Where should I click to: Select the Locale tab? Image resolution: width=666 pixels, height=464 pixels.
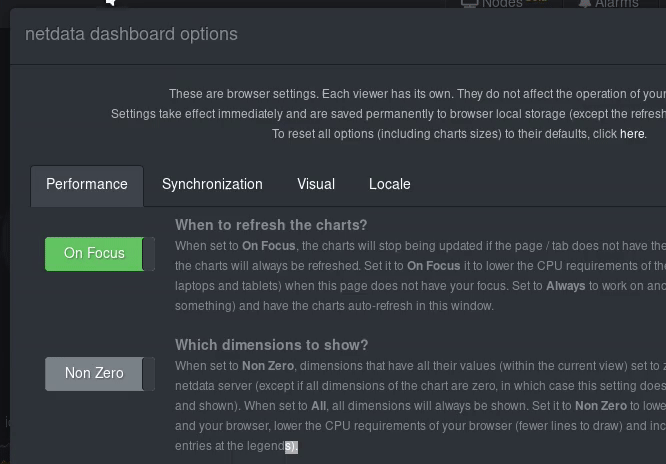coord(389,184)
